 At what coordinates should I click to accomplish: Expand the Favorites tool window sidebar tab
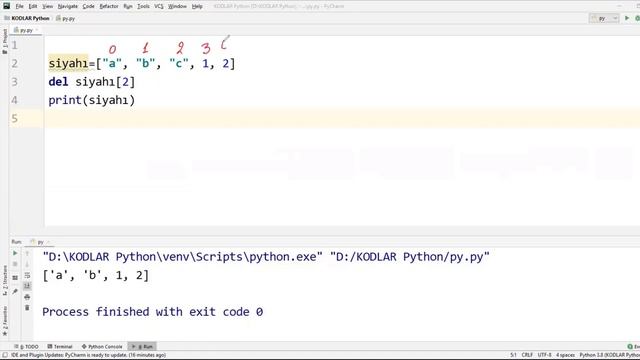click(x=4, y=321)
